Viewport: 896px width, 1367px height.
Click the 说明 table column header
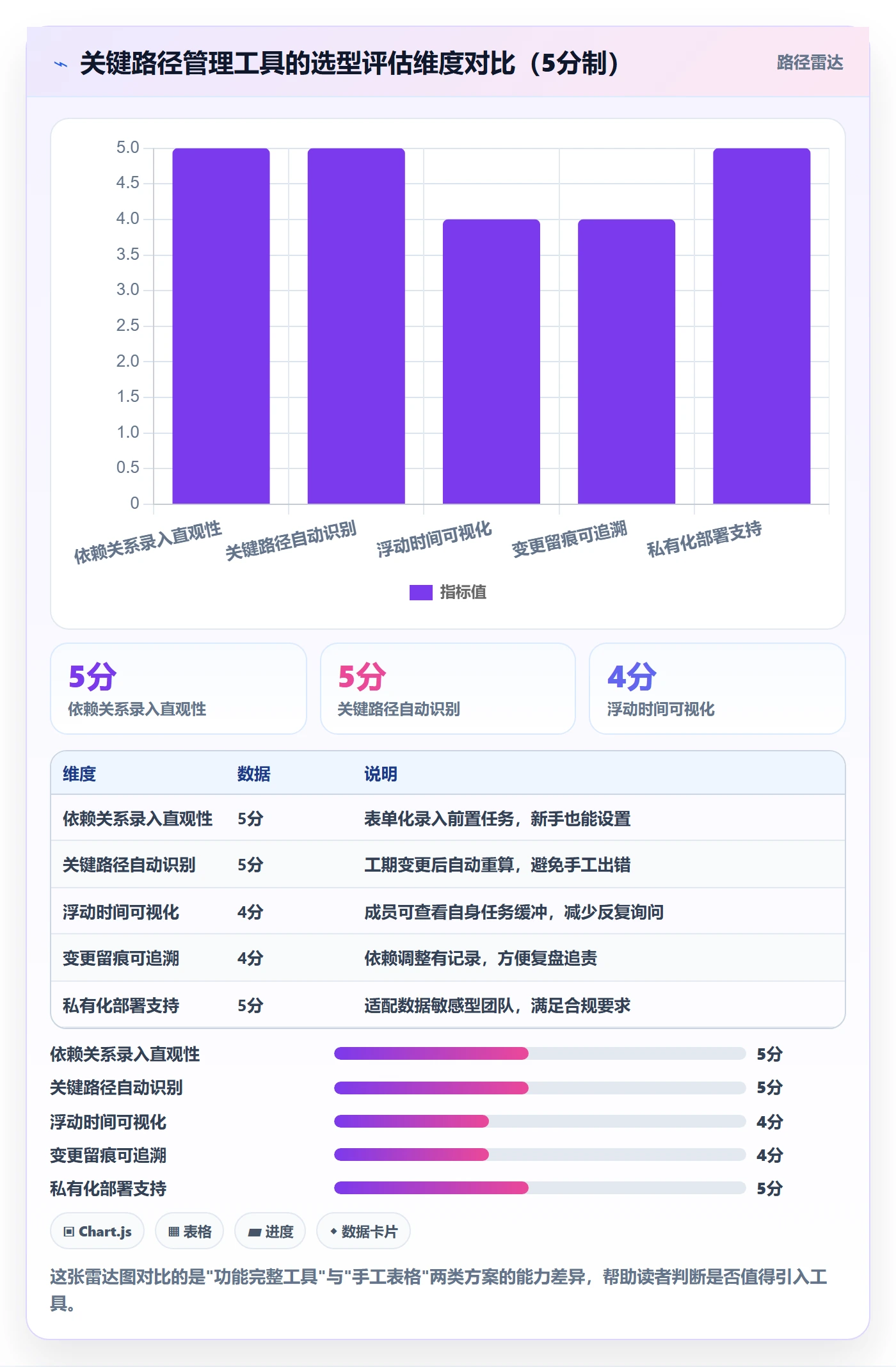pos(381,774)
